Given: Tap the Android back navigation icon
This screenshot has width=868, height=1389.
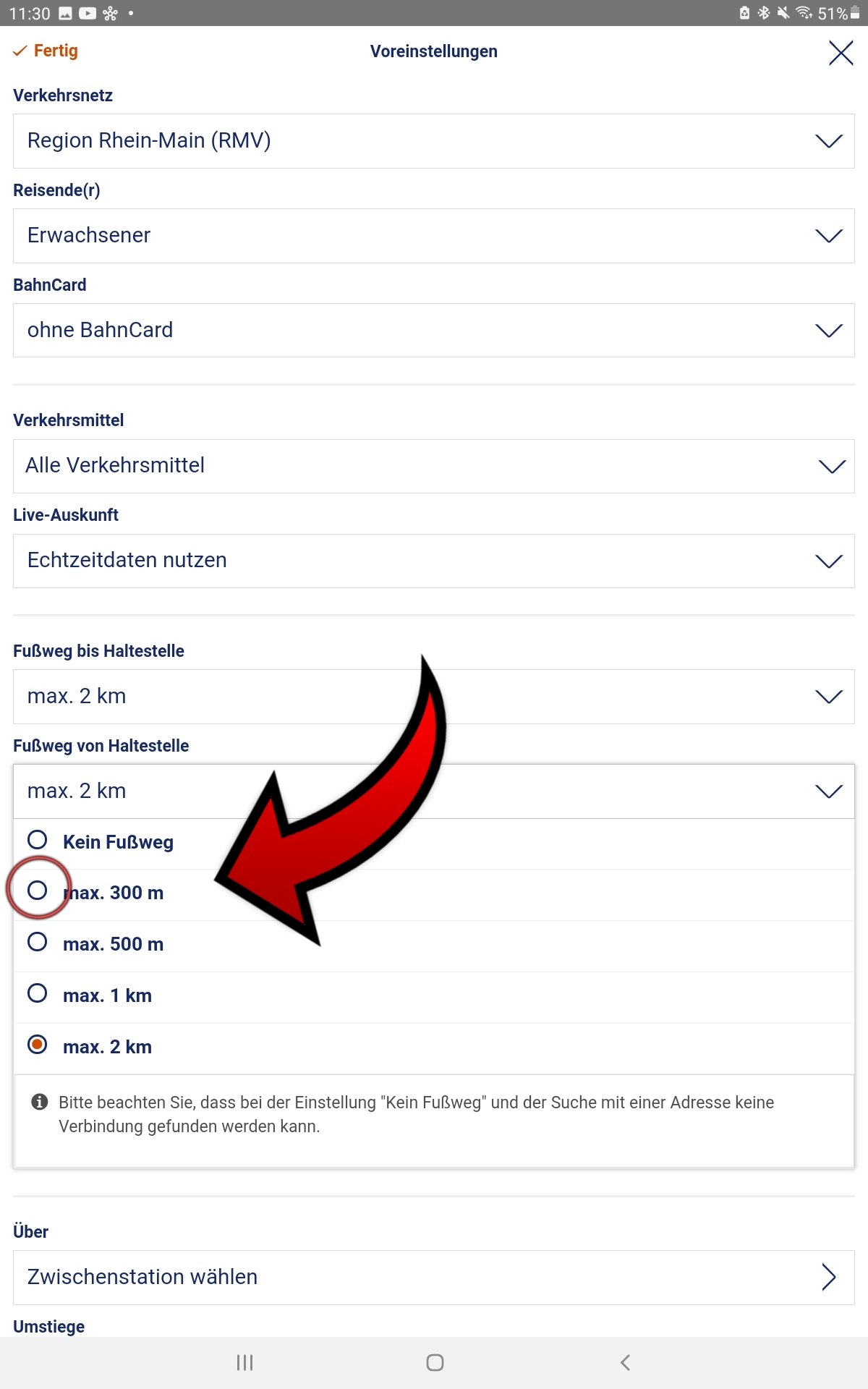Looking at the screenshot, I should 625,1362.
